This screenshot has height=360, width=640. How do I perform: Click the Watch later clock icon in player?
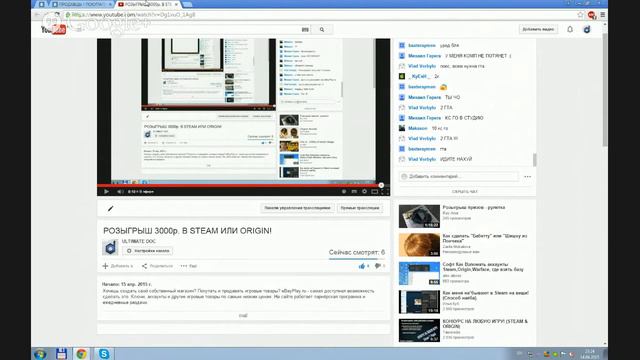344,191
